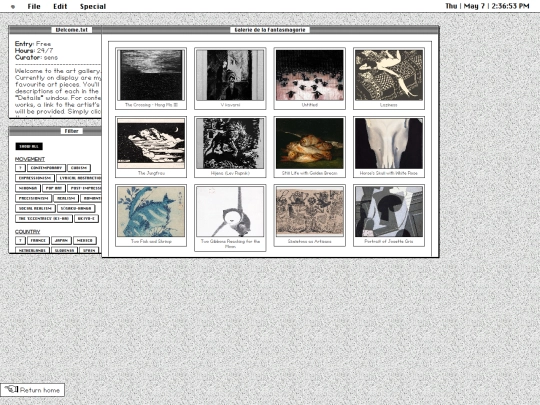Filter artworks by Japan
Screen dimensions: 540x405
tap(61, 240)
